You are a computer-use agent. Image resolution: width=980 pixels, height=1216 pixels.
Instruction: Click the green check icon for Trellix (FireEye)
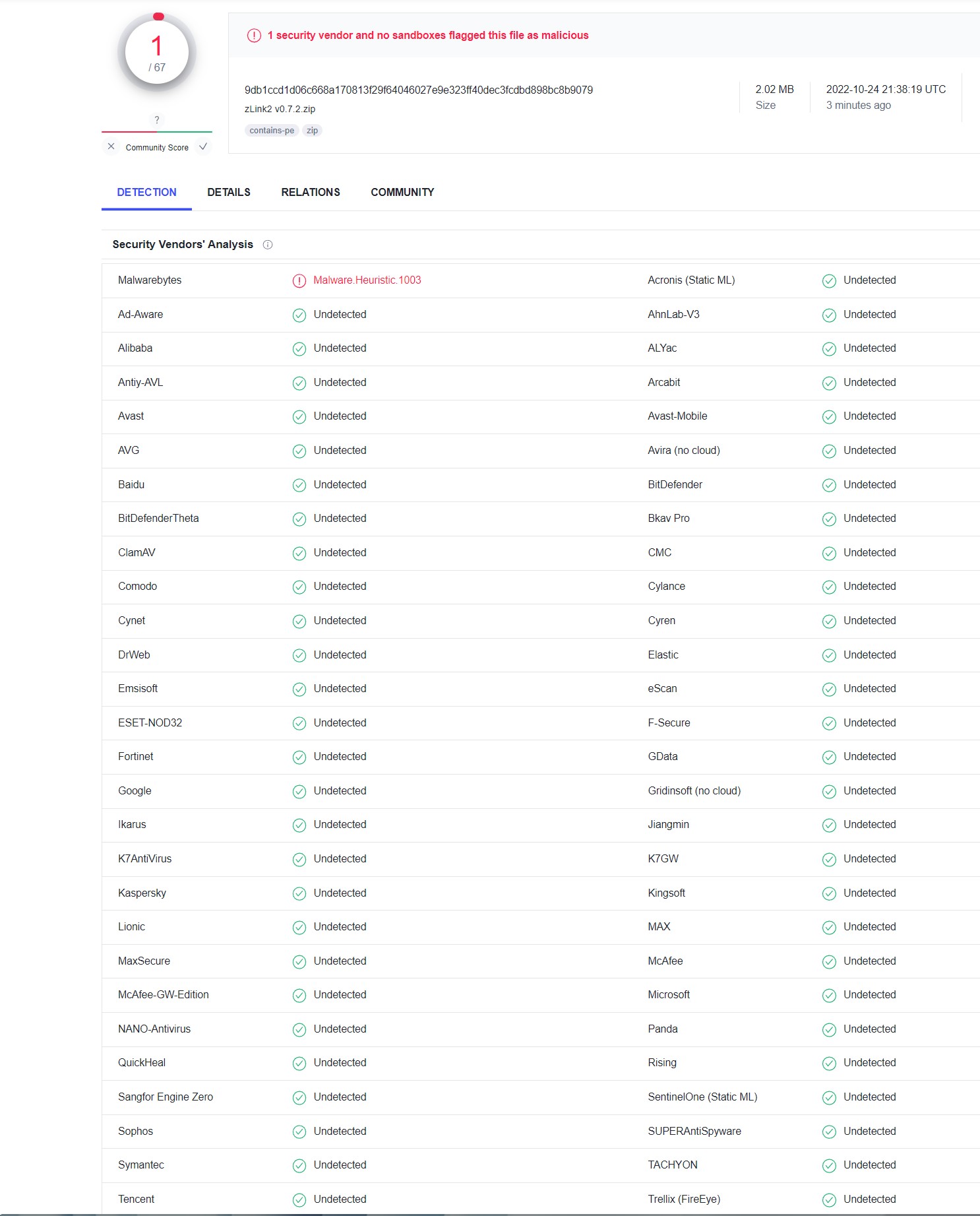tap(830, 1200)
